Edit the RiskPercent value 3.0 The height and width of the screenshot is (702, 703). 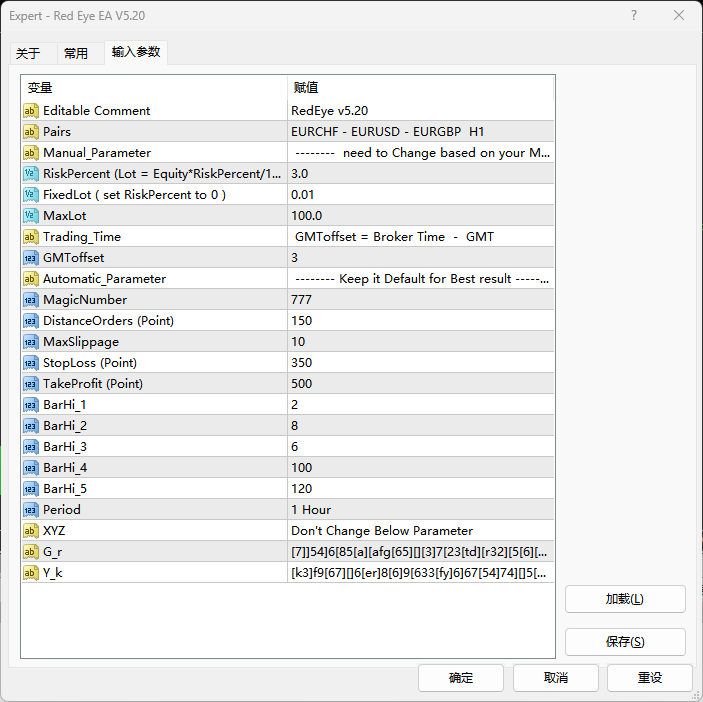pyautogui.click(x=420, y=174)
